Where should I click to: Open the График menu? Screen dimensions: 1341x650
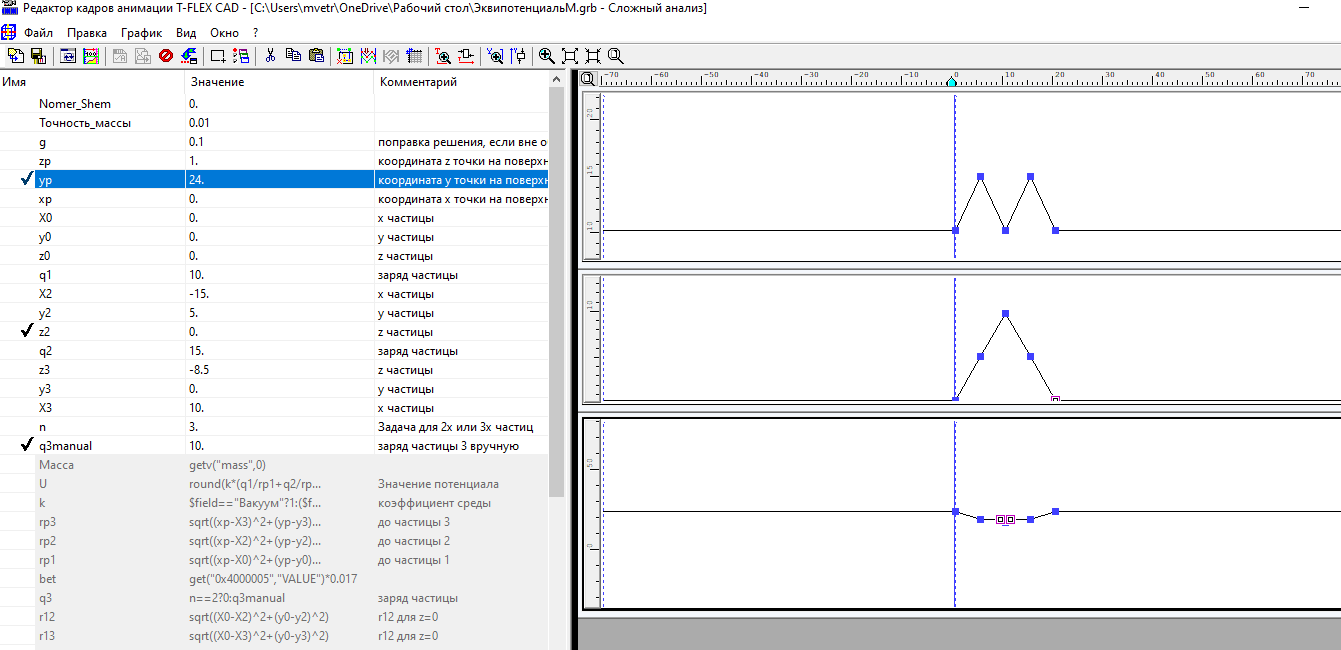coord(141,33)
